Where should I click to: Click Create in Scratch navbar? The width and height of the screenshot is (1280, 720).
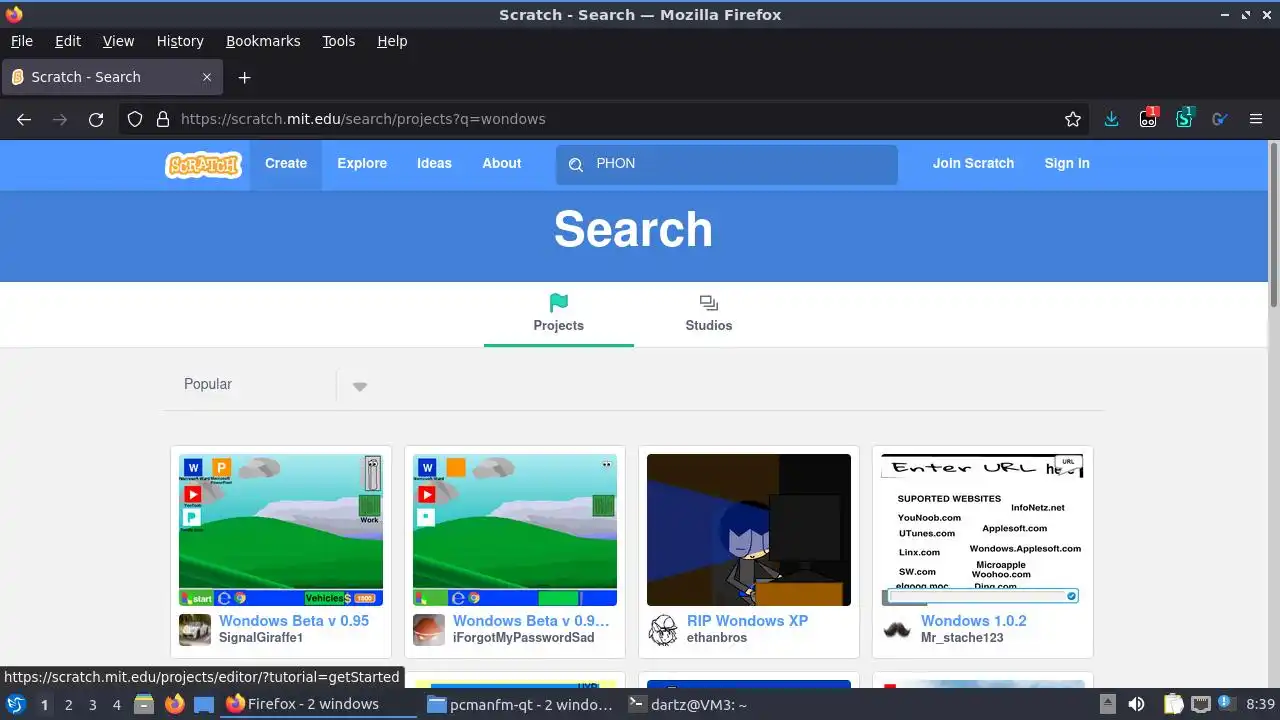286,164
